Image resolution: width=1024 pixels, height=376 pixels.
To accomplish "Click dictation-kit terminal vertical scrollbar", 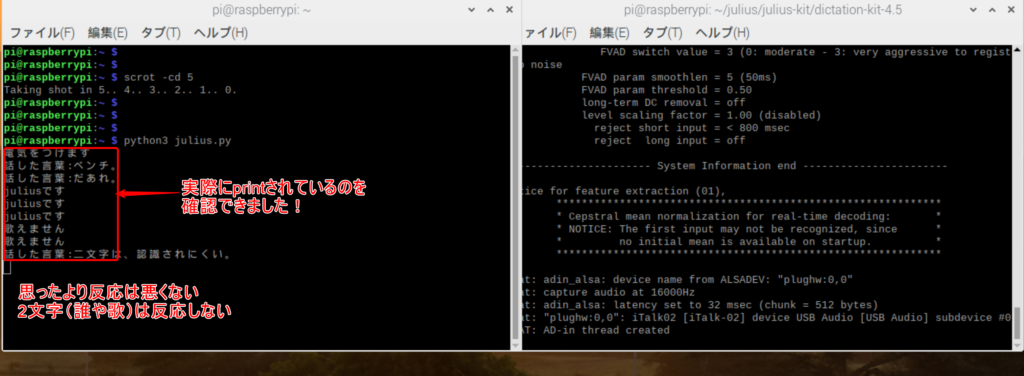I will coord(1017,199).
